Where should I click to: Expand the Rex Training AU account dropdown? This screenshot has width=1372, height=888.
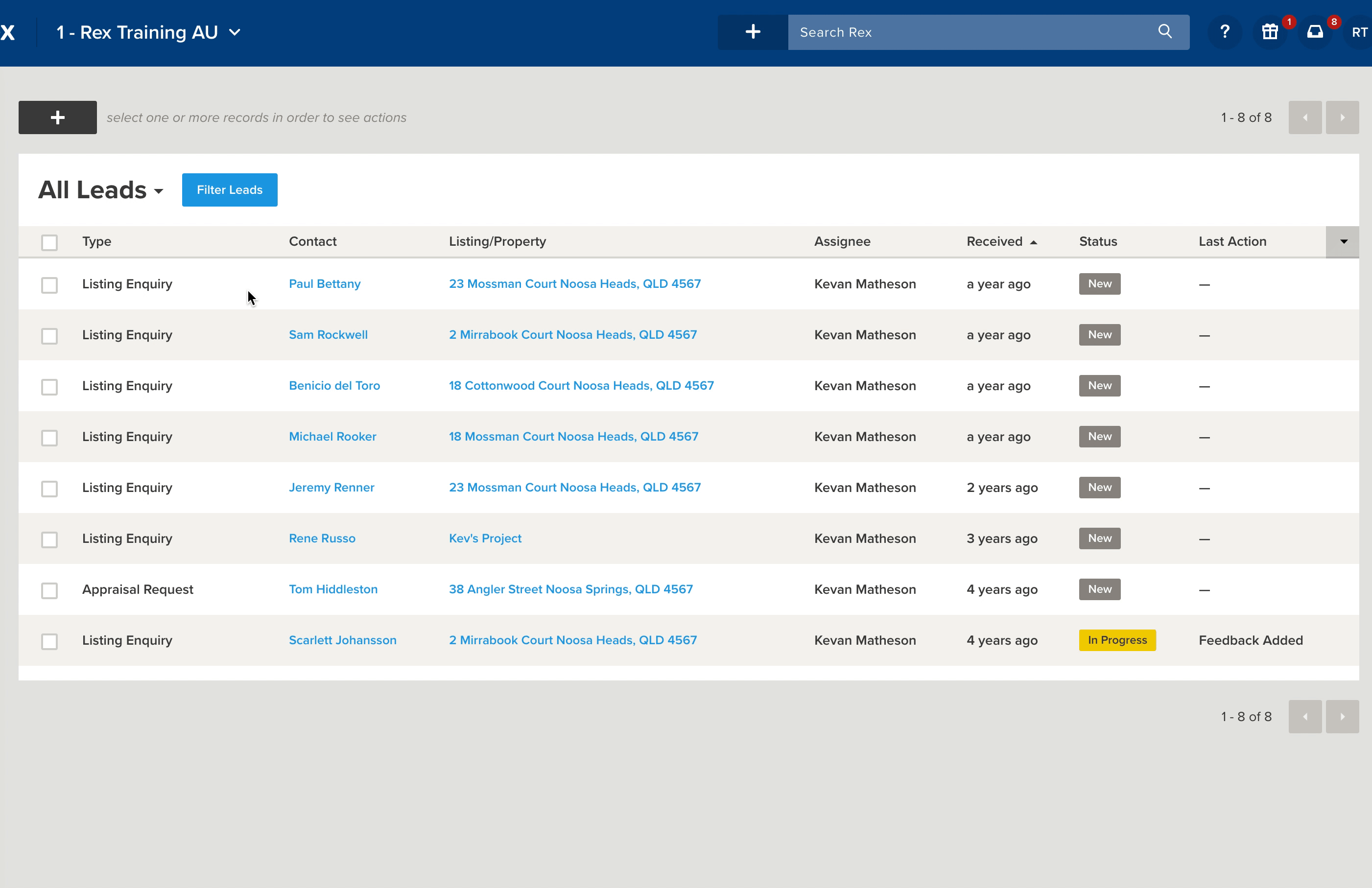(148, 32)
